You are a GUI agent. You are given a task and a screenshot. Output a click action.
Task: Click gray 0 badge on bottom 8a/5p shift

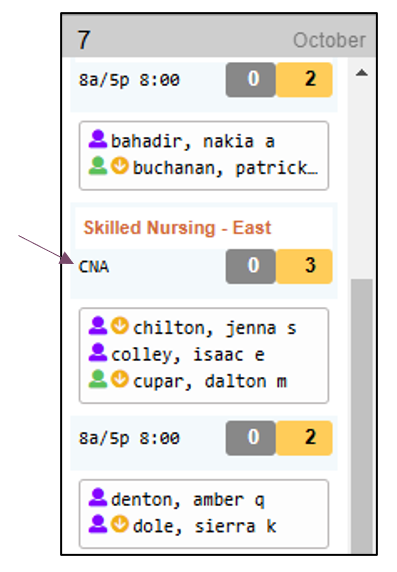click(x=251, y=438)
